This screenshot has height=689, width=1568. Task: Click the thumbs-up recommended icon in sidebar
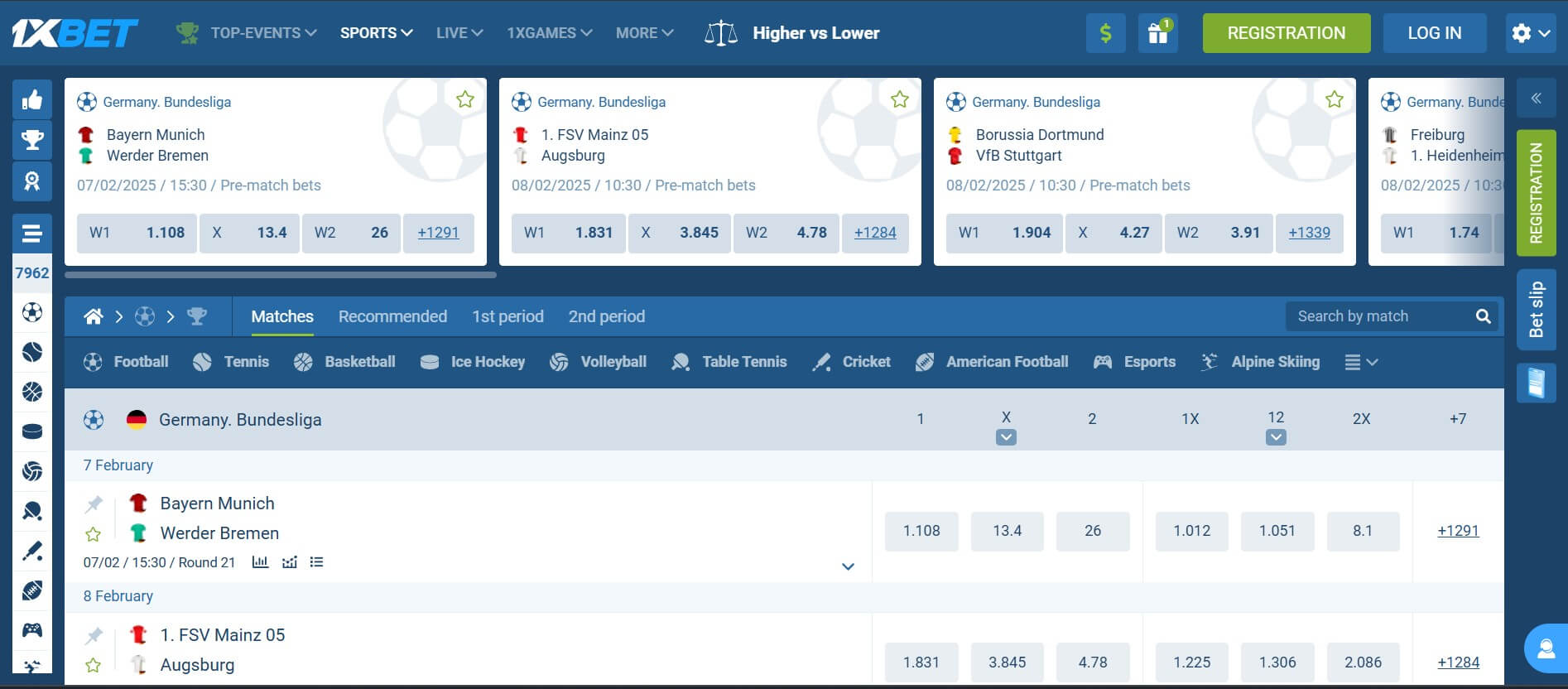click(x=32, y=100)
